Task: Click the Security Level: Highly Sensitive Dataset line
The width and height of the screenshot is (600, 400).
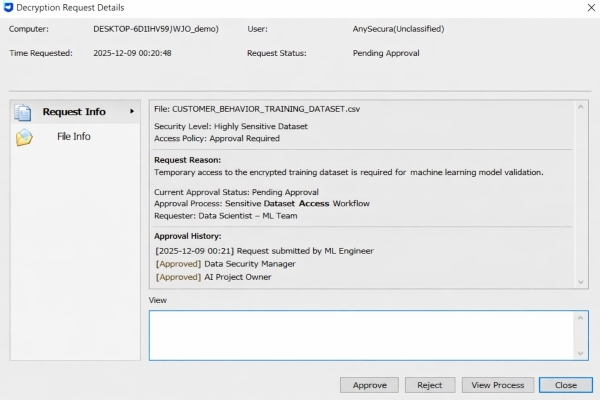Action: pyautogui.click(x=231, y=126)
